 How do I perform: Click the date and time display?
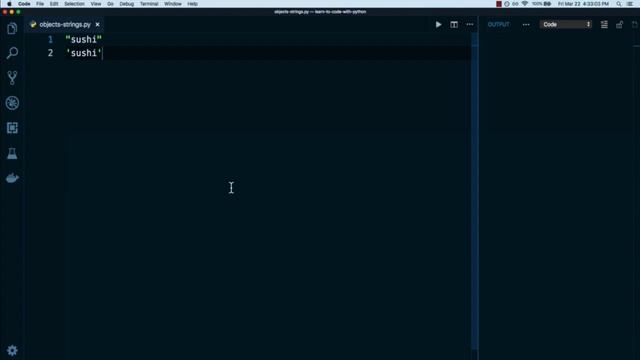pyautogui.click(x=583, y=4)
